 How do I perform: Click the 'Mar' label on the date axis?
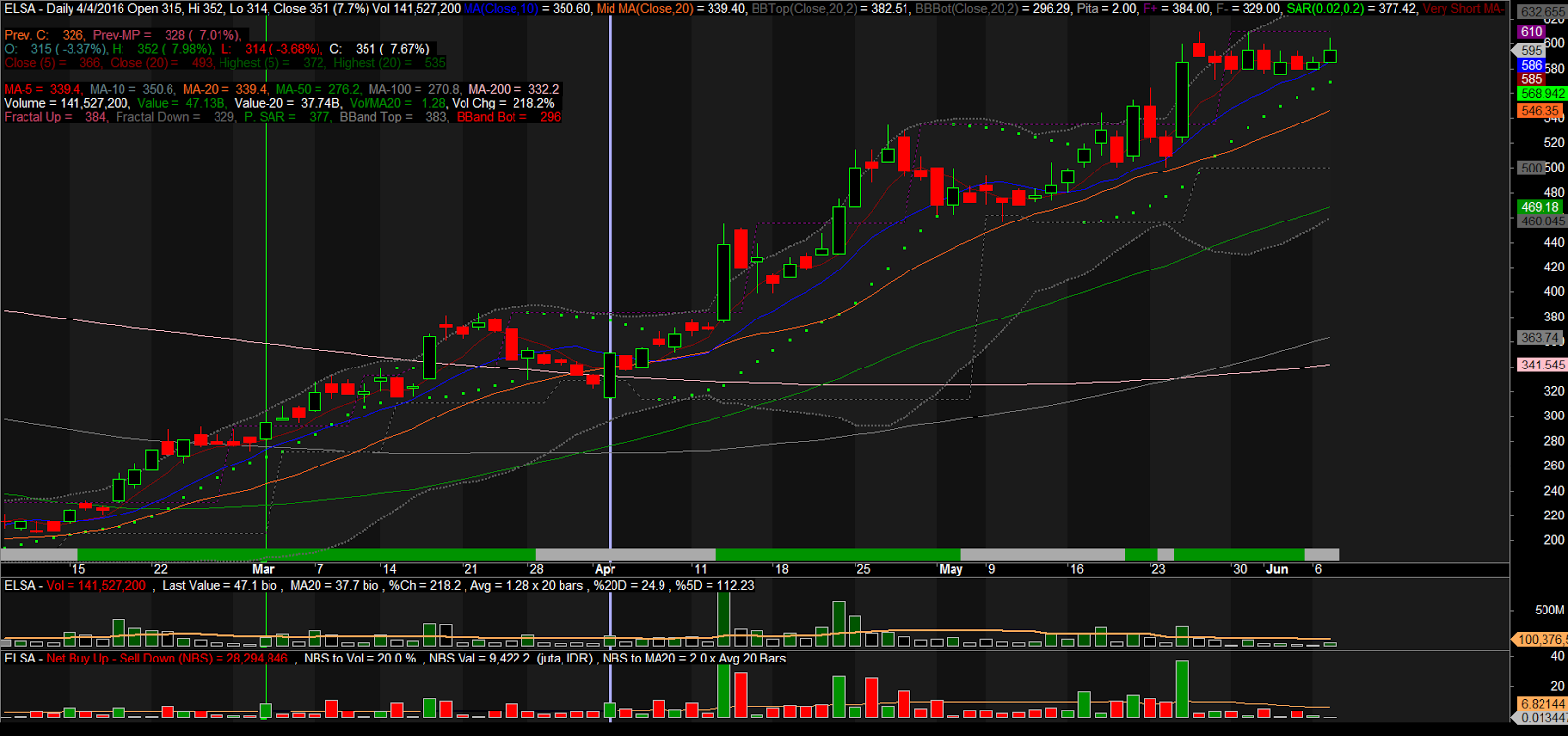tap(264, 569)
